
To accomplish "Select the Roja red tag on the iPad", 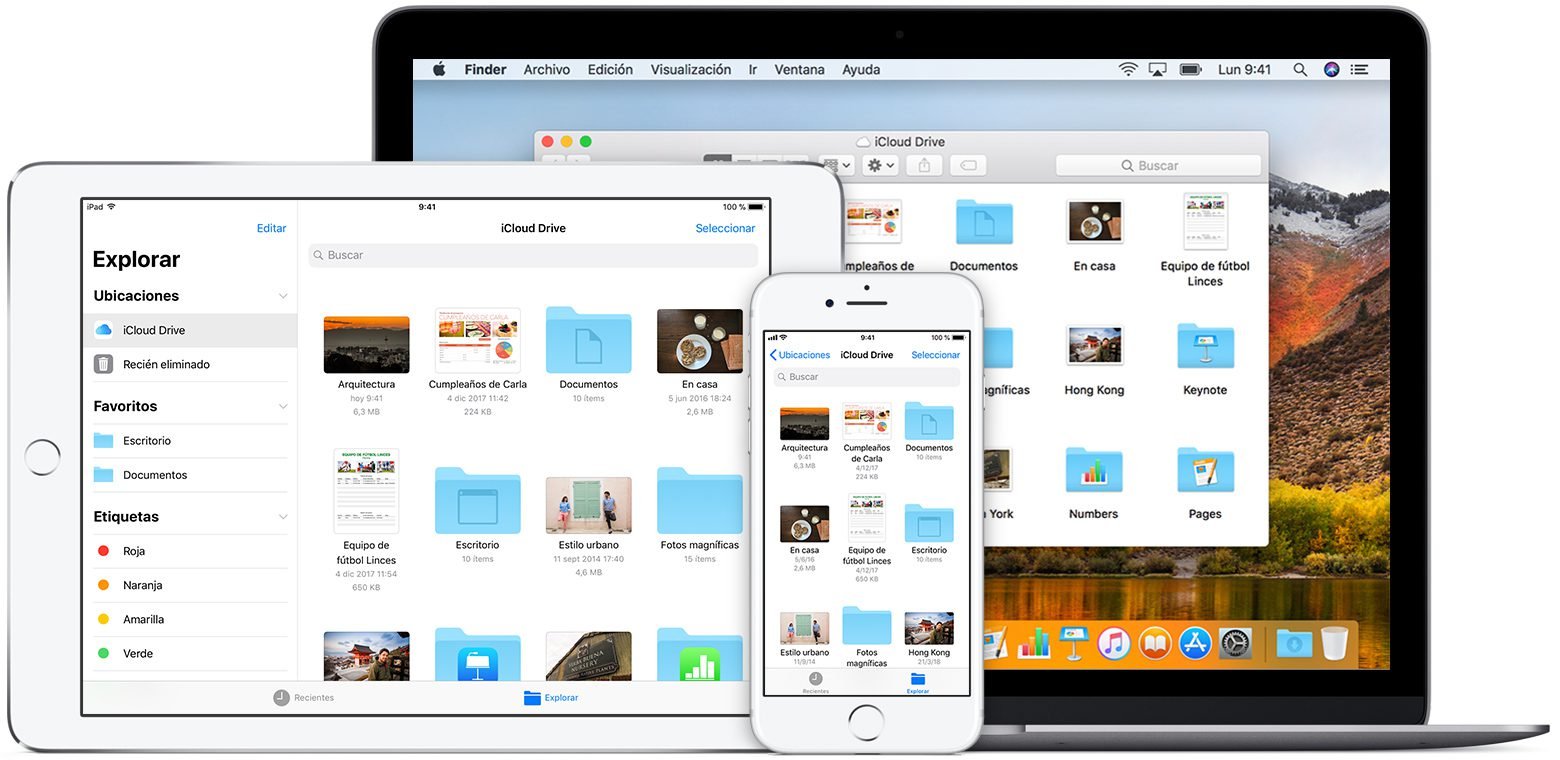I will (190, 551).
